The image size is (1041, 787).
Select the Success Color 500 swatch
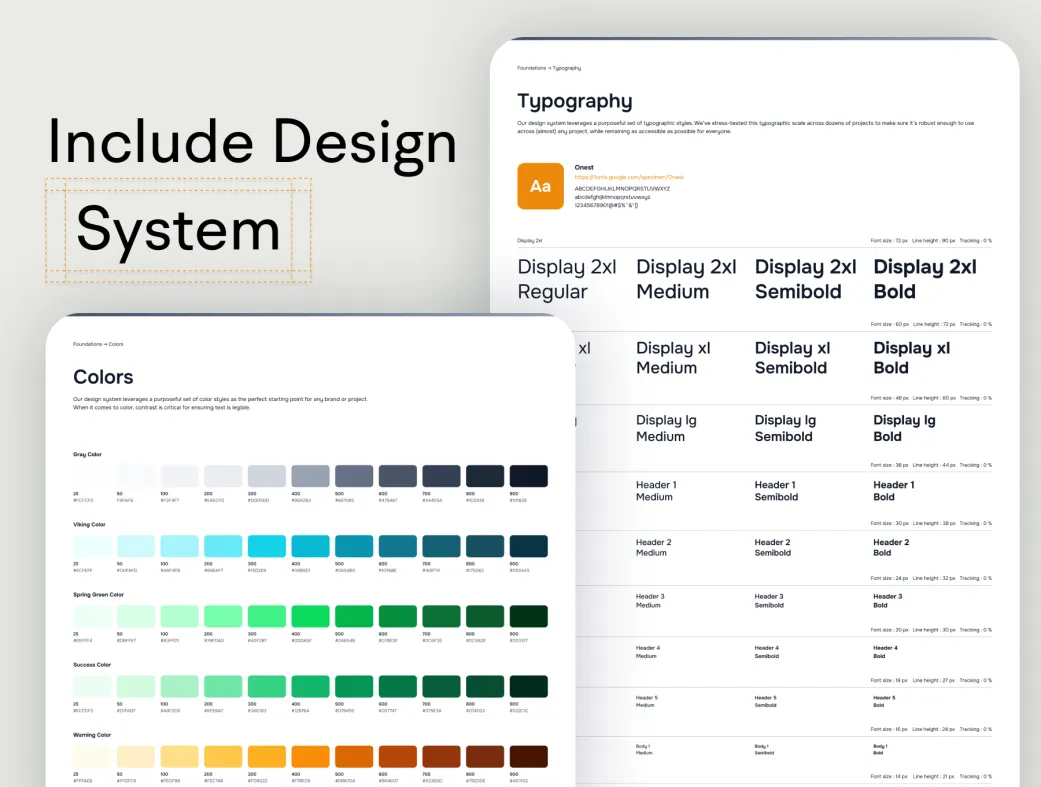pos(354,686)
